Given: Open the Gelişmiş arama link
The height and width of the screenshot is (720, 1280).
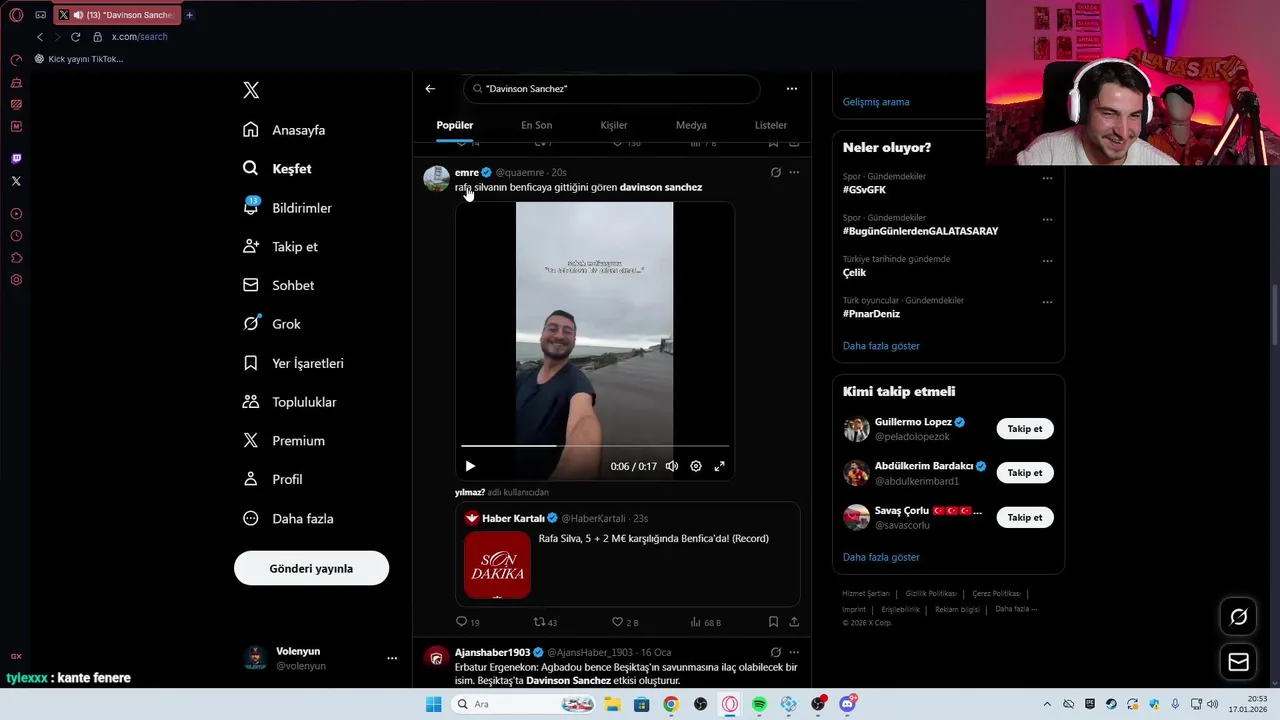Looking at the screenshot, I should point(876,102).
